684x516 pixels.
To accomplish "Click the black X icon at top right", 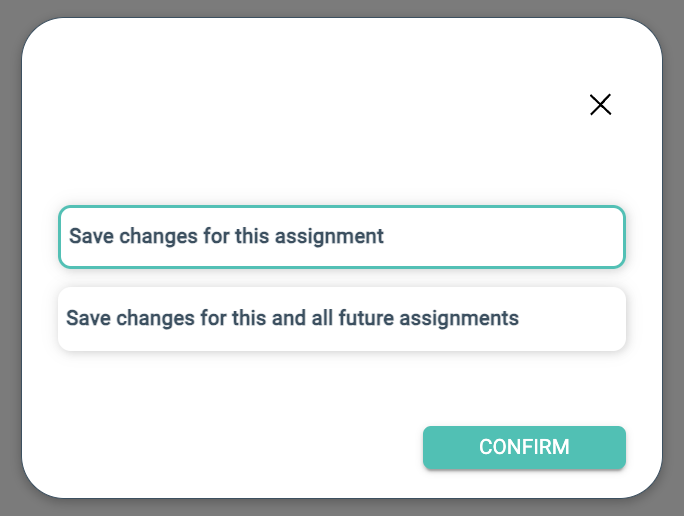I will pyautogui.click(x=600, y=105).
